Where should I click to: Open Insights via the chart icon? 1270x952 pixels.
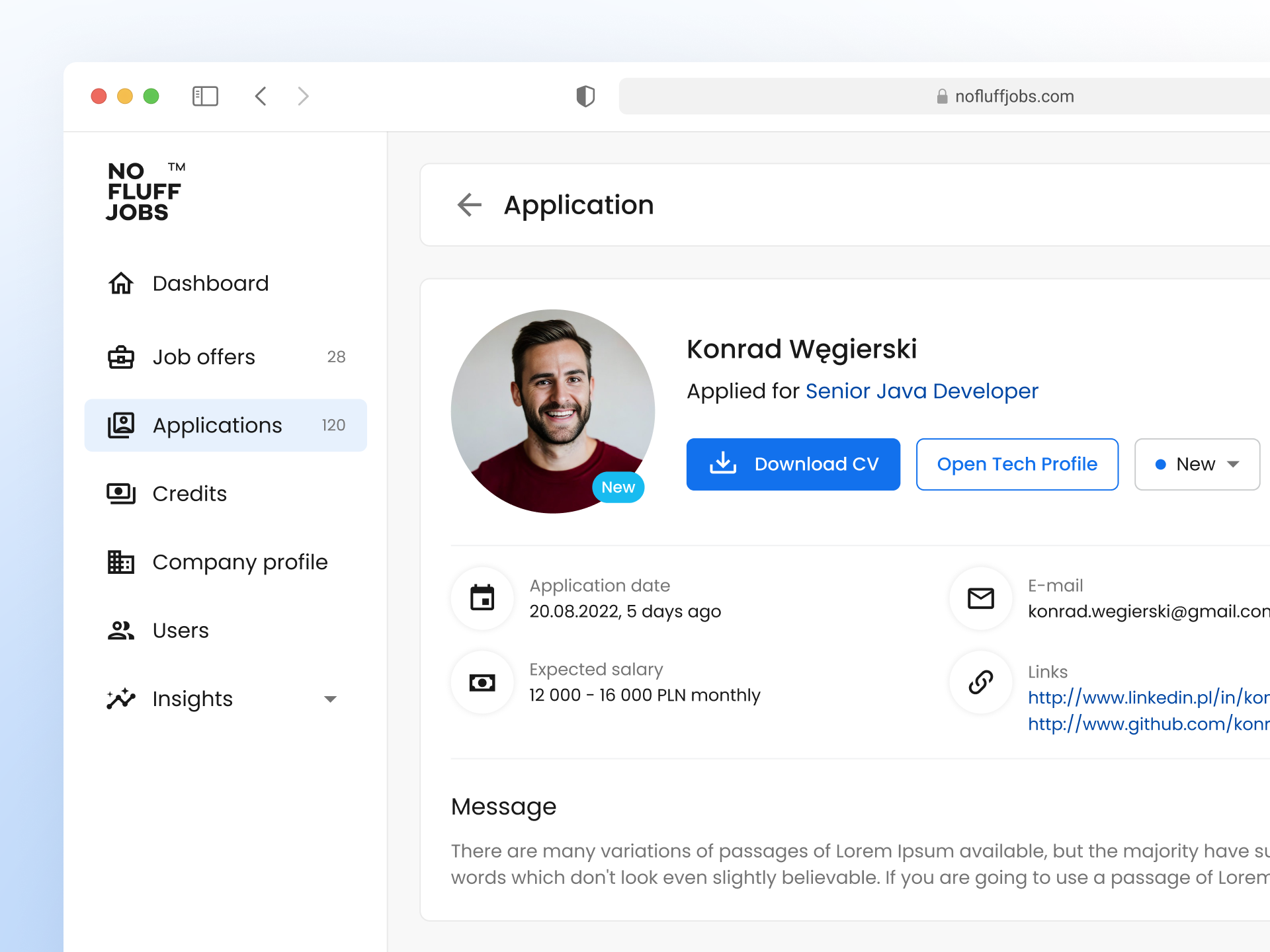point(120,699)
